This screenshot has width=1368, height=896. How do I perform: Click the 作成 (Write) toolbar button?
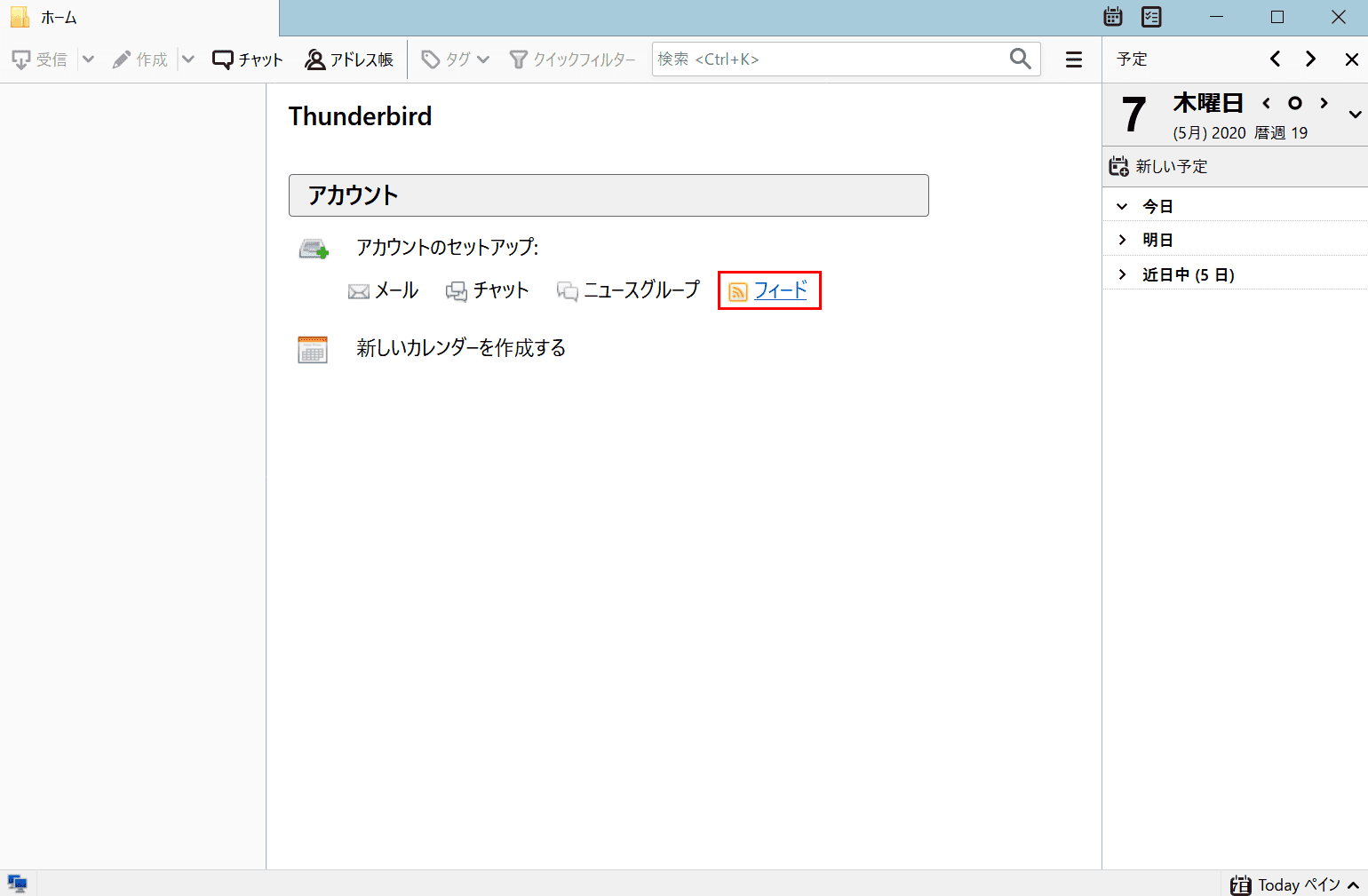coord(140,59)
